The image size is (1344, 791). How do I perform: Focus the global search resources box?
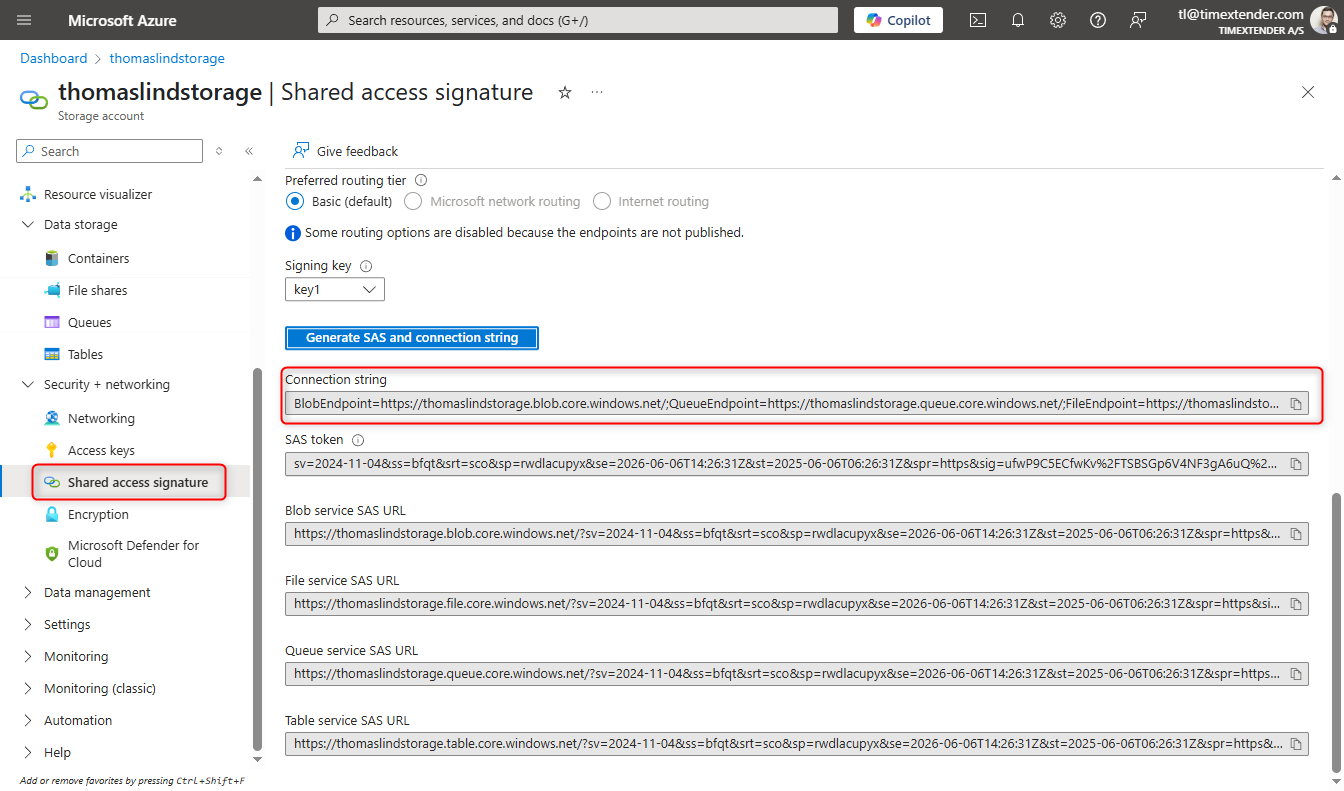[x=578, y=20]
